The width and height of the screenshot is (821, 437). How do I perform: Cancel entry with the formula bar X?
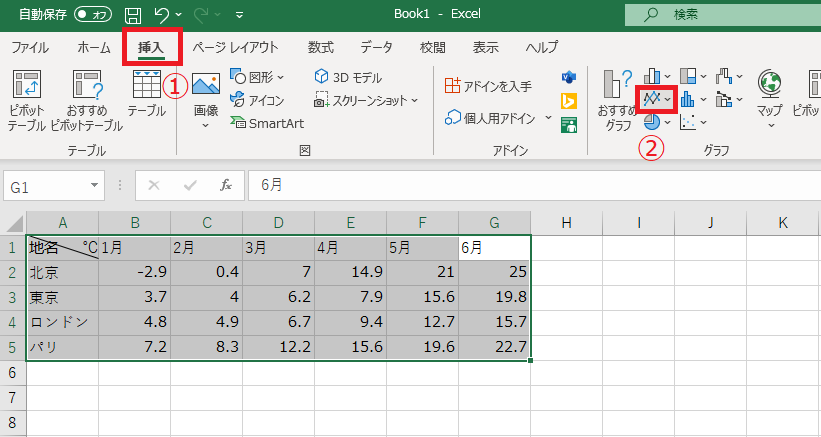(154, 185)
